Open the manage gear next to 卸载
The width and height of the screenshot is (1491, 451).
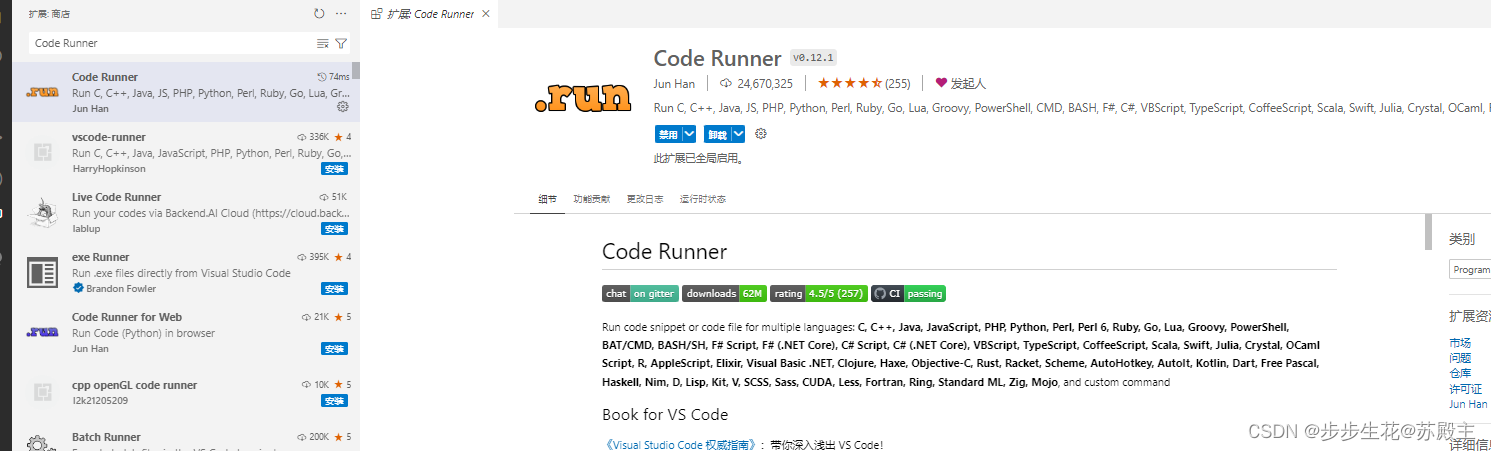click(x=761, y=134)
